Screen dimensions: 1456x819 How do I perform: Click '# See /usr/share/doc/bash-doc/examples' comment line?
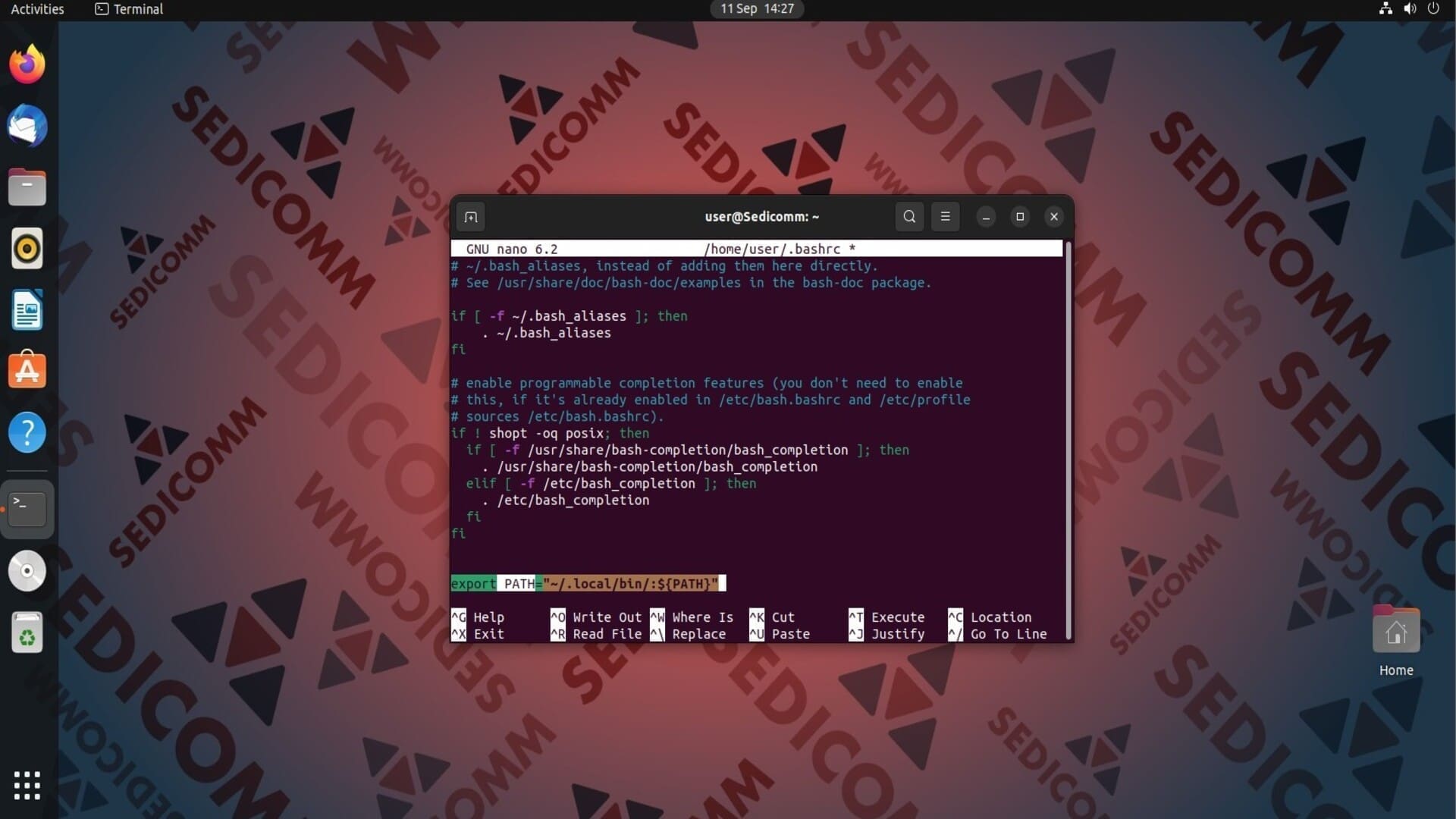pyautogui.click(x=691, y=283)
